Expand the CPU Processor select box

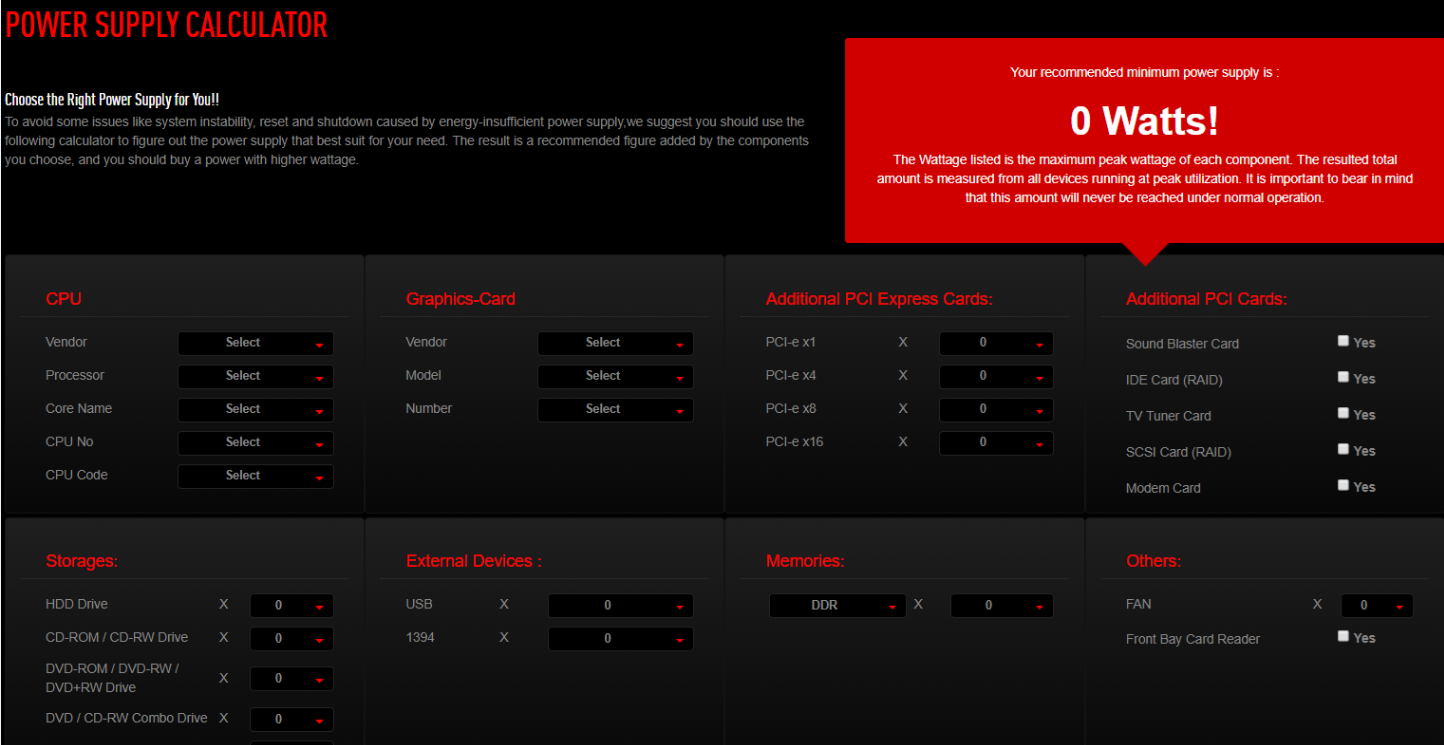(255, 376)
